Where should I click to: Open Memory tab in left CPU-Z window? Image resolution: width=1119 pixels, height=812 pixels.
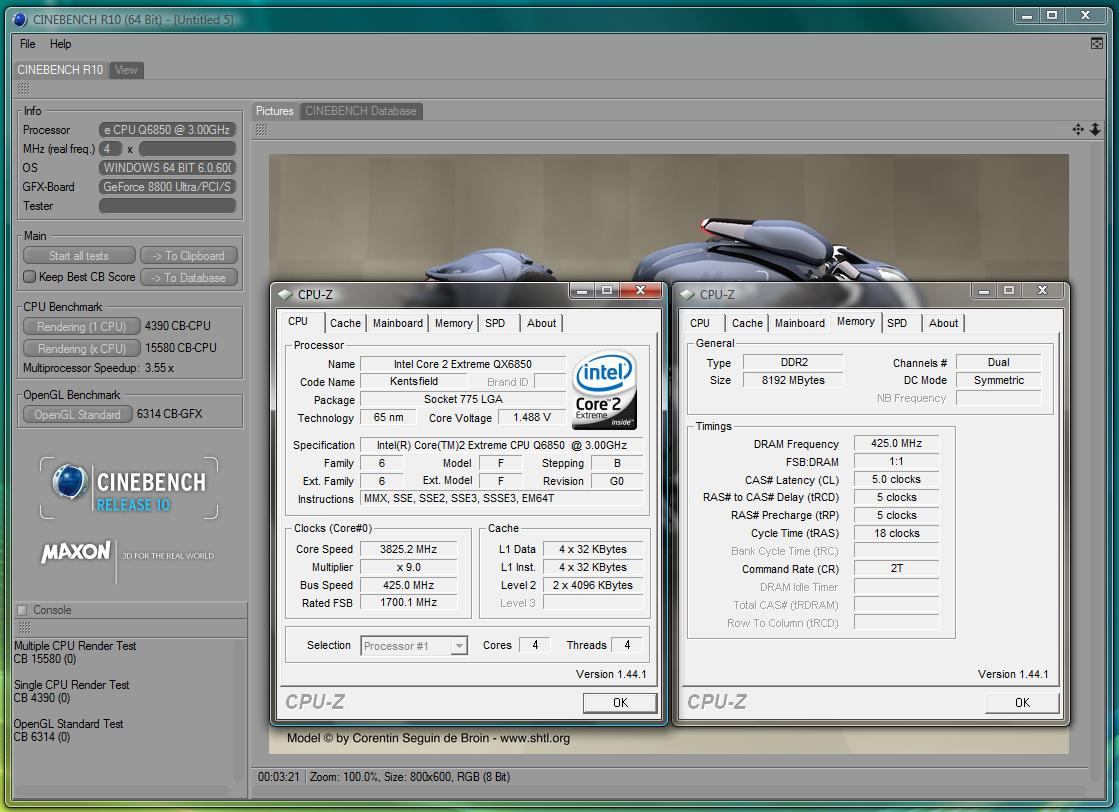point(454,323)
